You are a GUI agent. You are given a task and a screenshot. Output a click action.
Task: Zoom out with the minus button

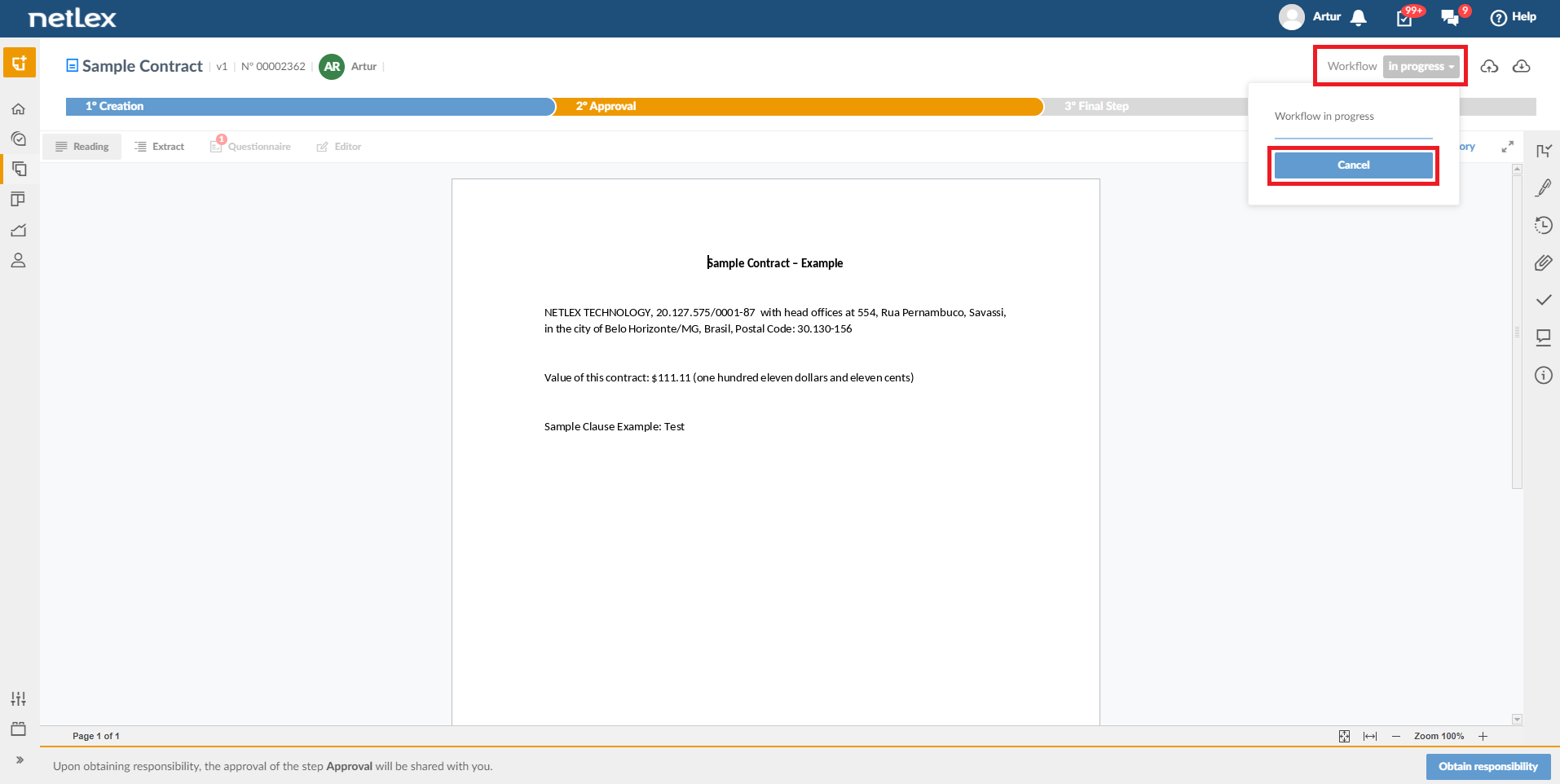coord(1396,737)
